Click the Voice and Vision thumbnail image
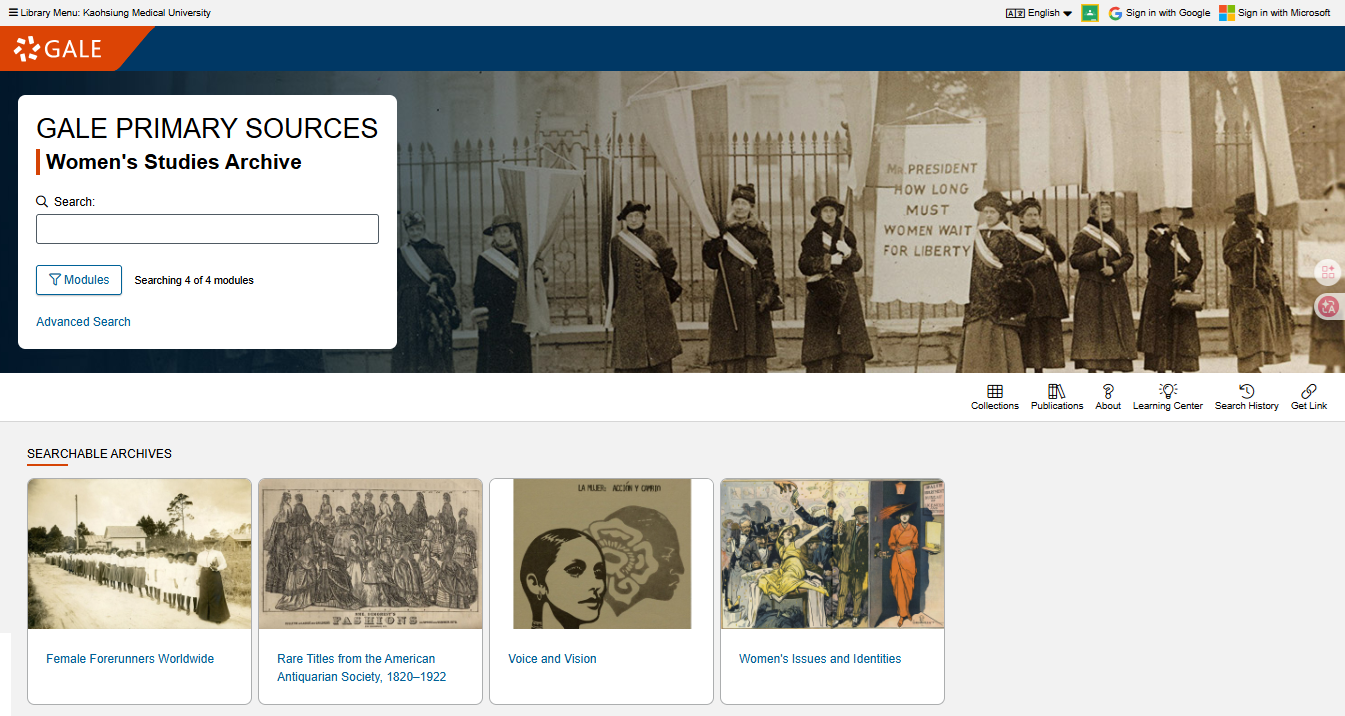The width and height of the screenshot is (1345, 716). click(602, 554)
